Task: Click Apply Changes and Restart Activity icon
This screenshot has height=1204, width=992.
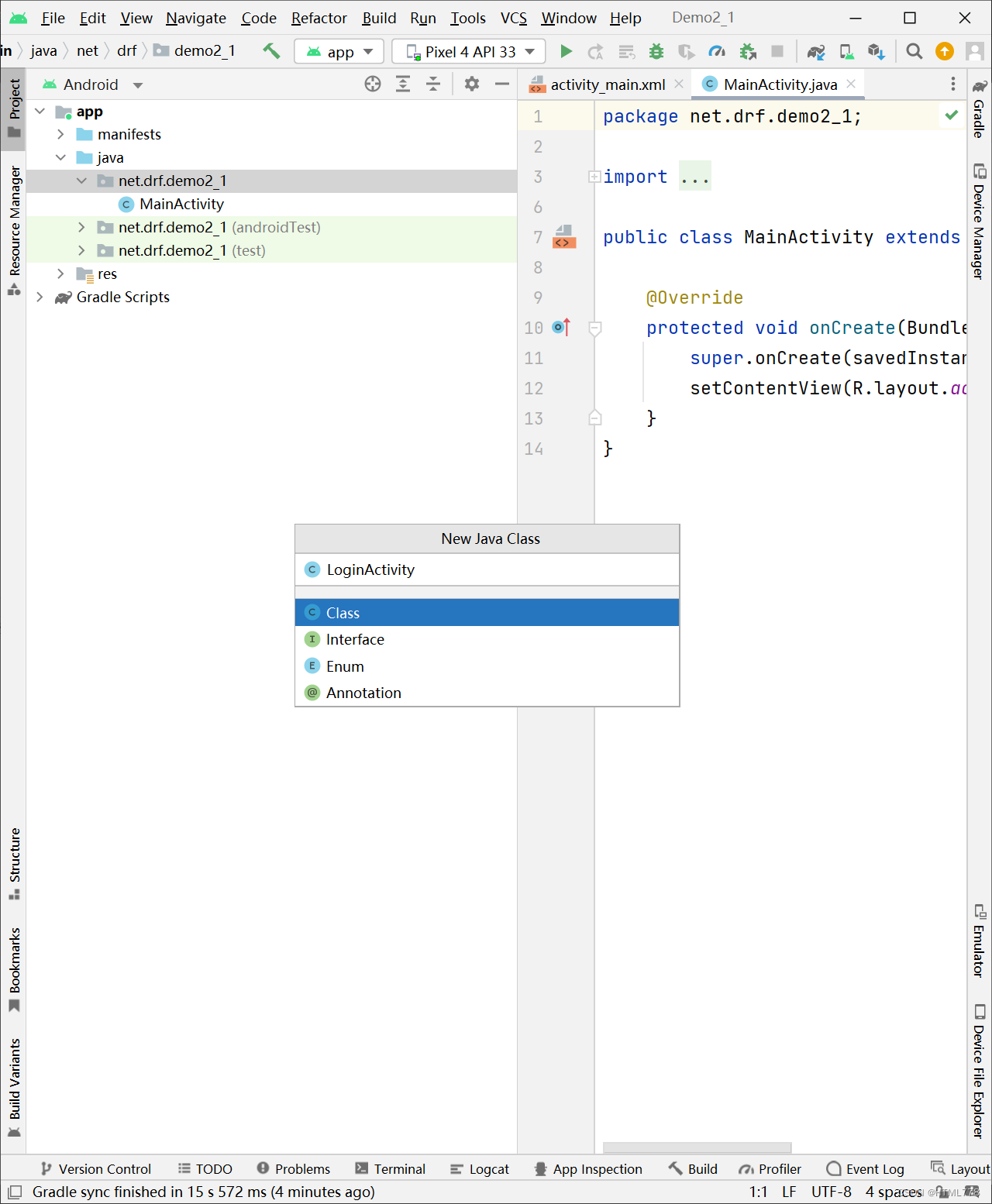Action: click(596, 51)
